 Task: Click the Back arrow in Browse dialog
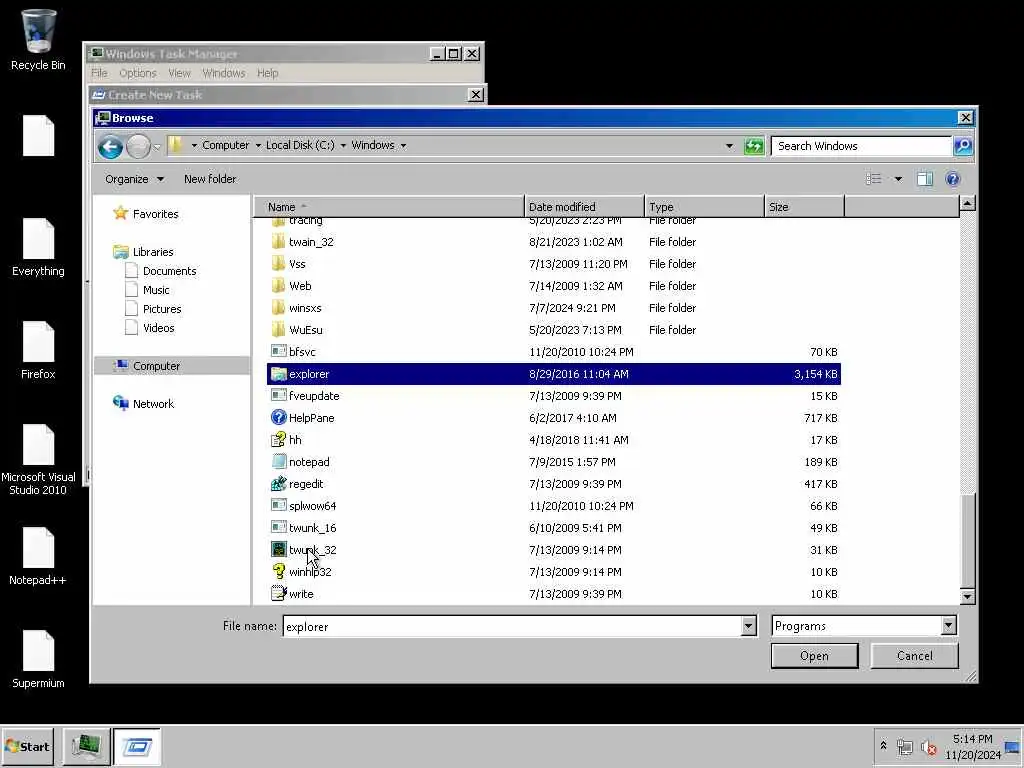tap(110, 146)
